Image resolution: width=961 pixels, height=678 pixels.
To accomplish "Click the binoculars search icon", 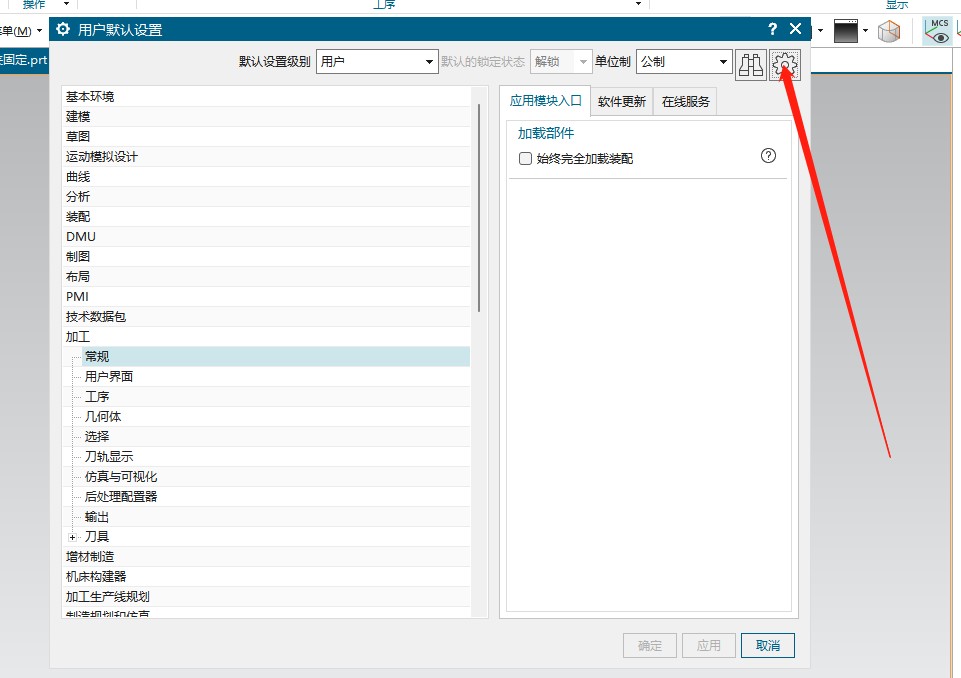I will point(751,64).
